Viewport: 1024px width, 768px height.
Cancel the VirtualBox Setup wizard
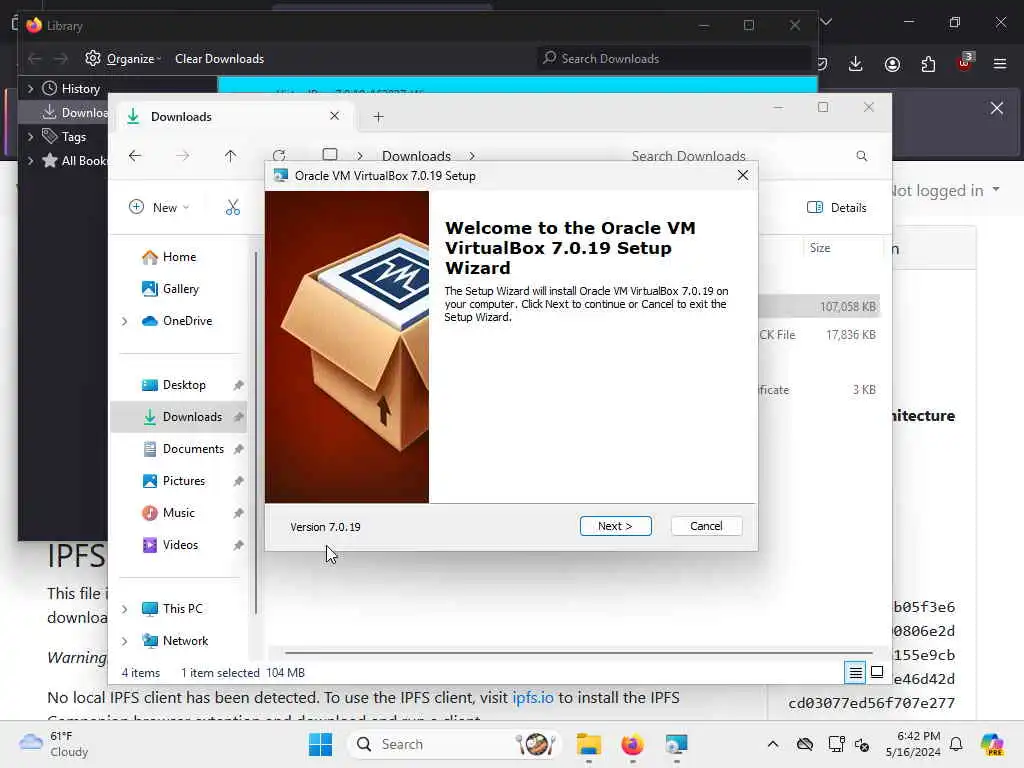tap(706, 526)
